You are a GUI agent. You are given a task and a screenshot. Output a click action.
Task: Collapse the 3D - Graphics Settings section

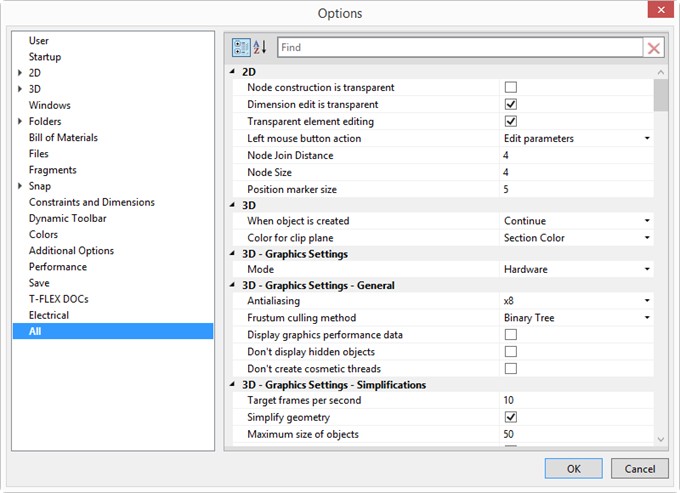[234, 254]
